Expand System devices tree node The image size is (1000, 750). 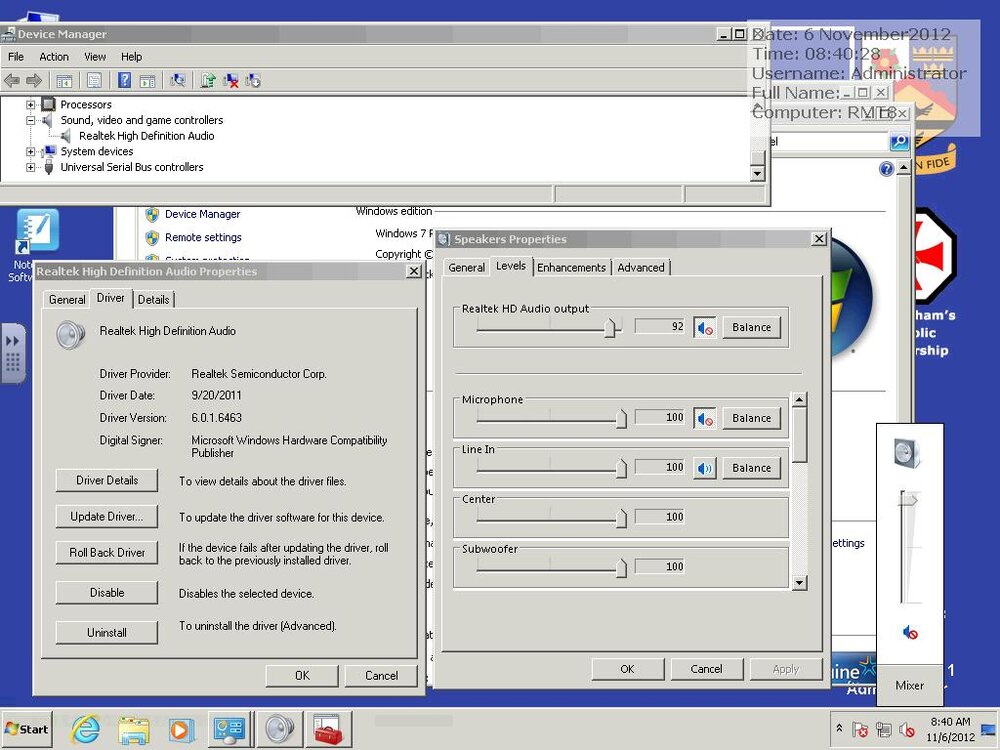(30, 151)
